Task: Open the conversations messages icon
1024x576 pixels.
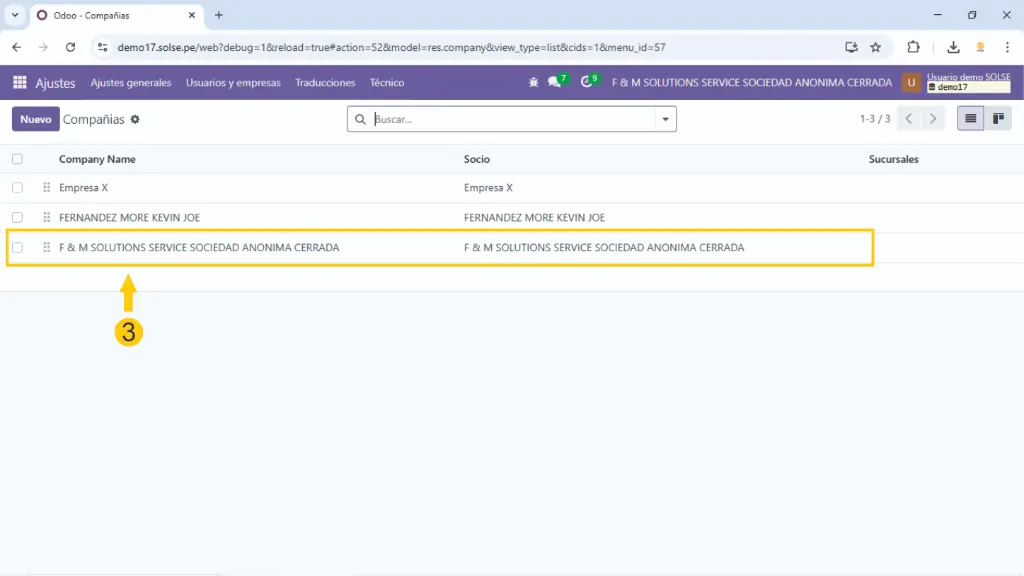Action: 555,83
